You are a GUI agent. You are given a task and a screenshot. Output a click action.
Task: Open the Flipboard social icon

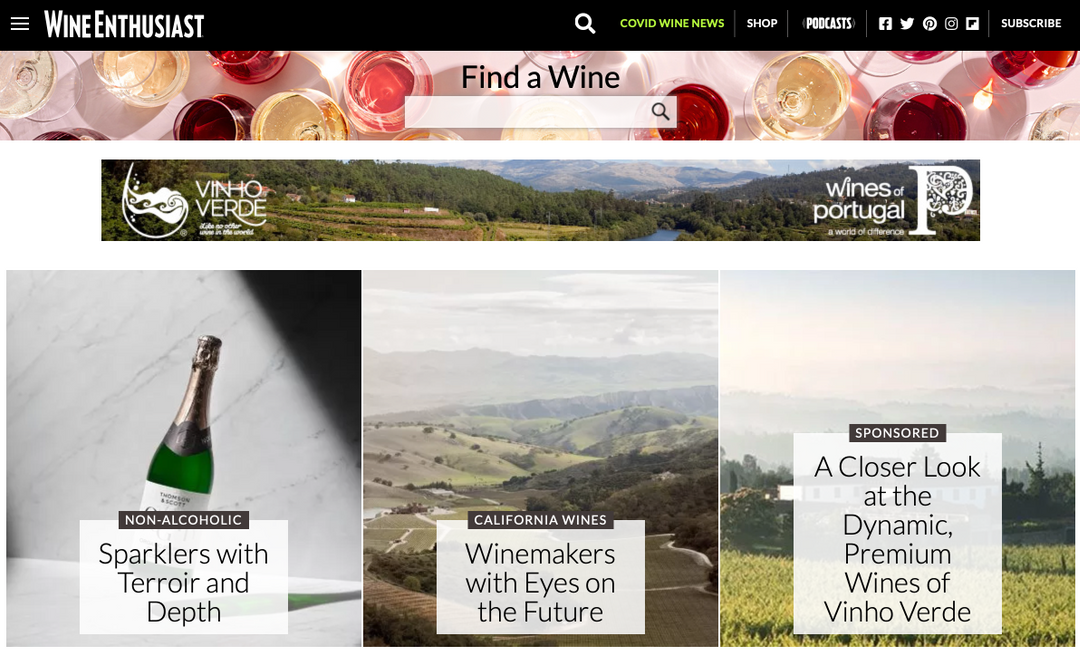pos(973,23)
